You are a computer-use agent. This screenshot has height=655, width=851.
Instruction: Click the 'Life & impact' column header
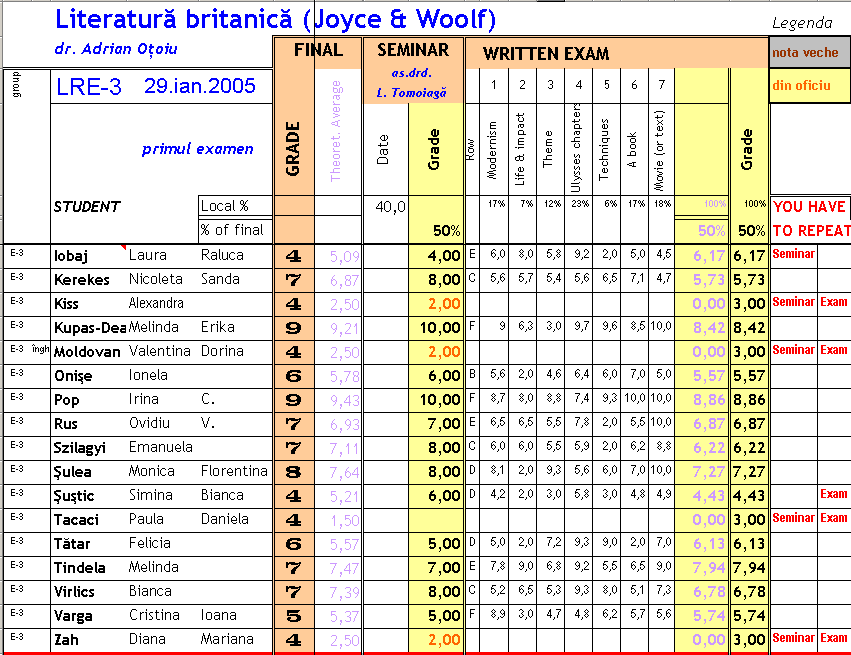tap(520, 149)
